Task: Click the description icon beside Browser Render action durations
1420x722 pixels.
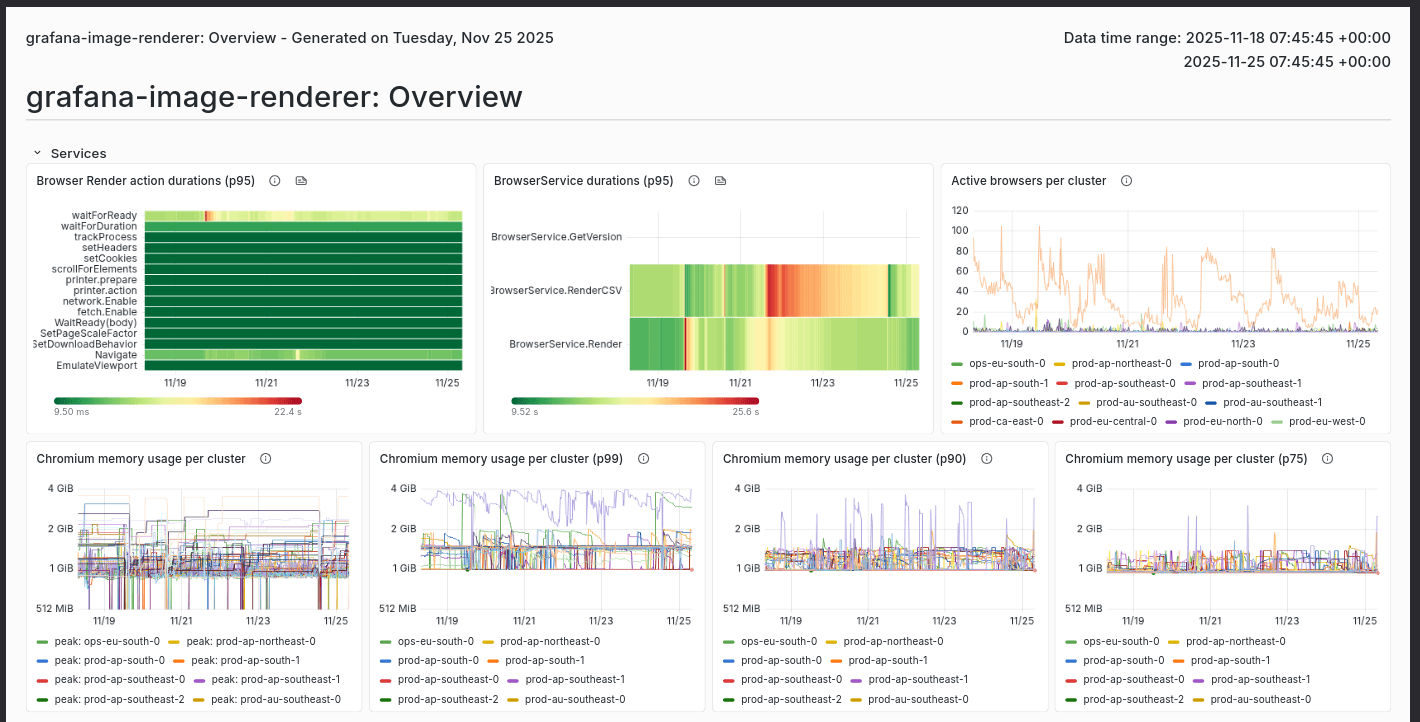Action: (x=301, y=181)
